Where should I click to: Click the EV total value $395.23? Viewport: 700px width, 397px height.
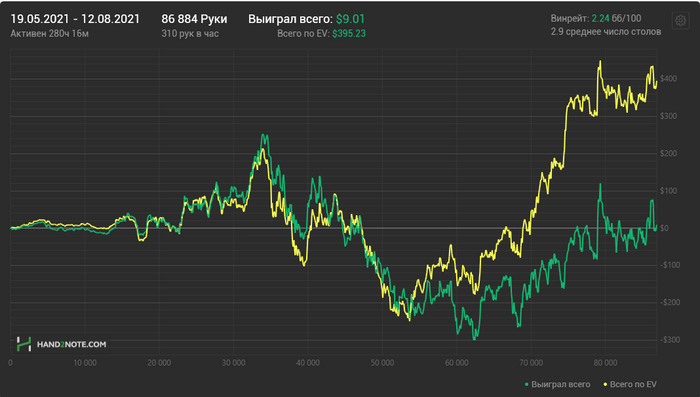click(349, 34)
